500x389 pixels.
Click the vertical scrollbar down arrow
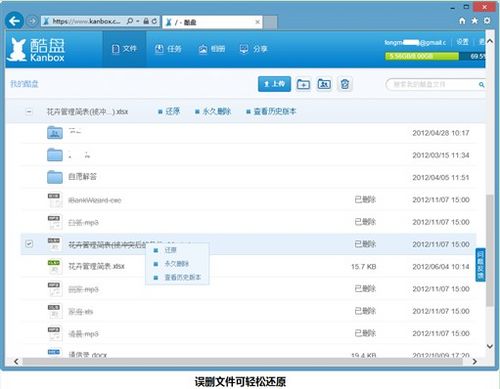tap(489, 346)
